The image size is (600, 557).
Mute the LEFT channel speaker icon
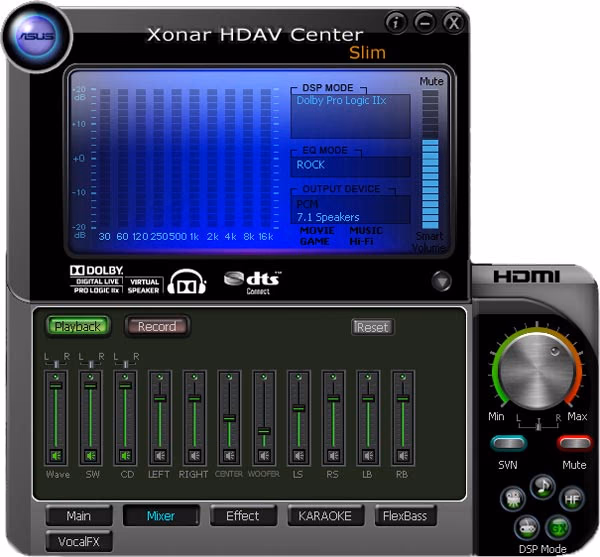point(160,456)
